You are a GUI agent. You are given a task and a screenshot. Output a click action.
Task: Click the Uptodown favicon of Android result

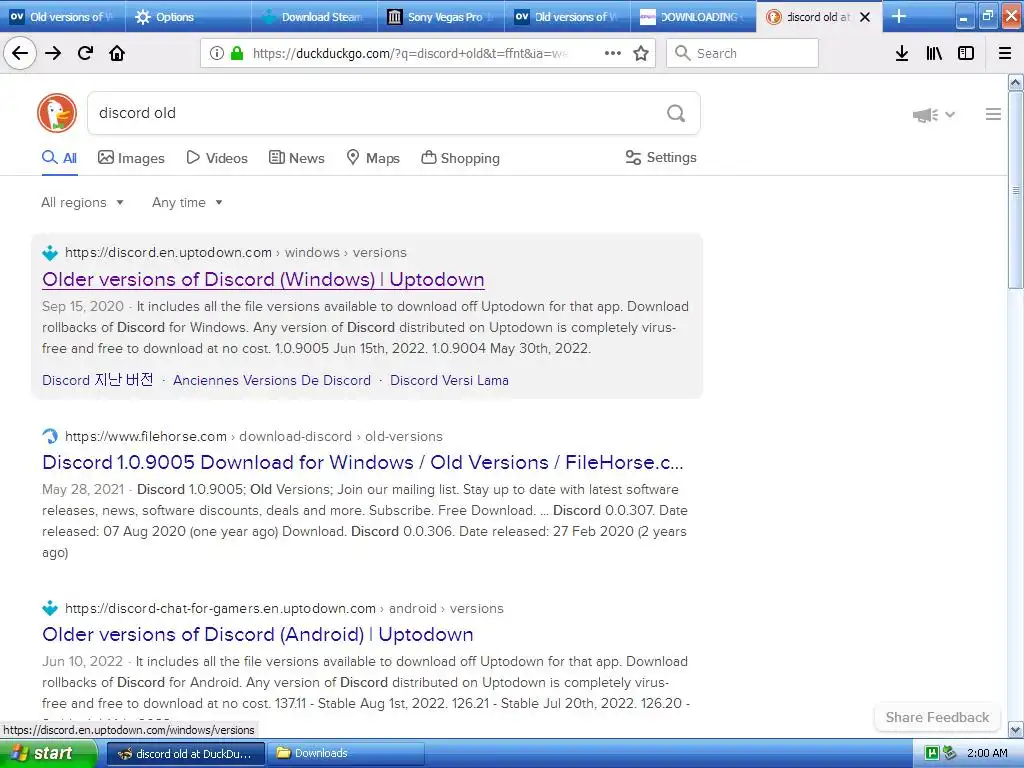coord(50,609)
